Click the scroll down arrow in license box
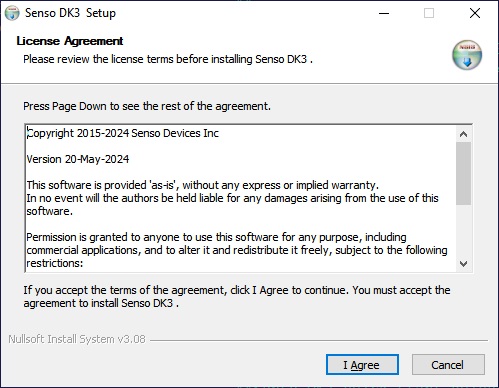 pos(463,264)
